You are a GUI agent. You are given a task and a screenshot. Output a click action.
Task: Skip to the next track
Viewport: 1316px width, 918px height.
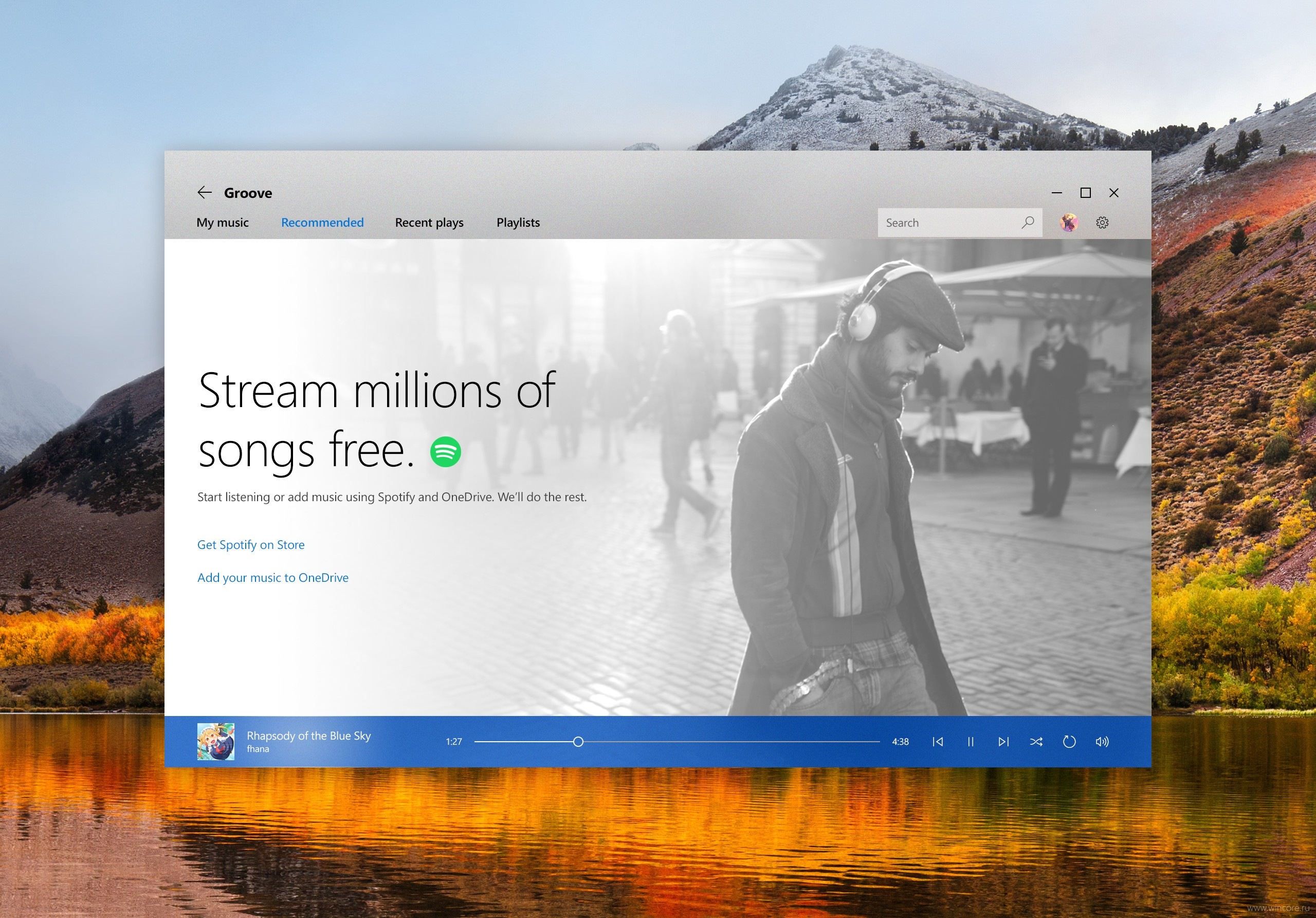(x=1003, y=742)
